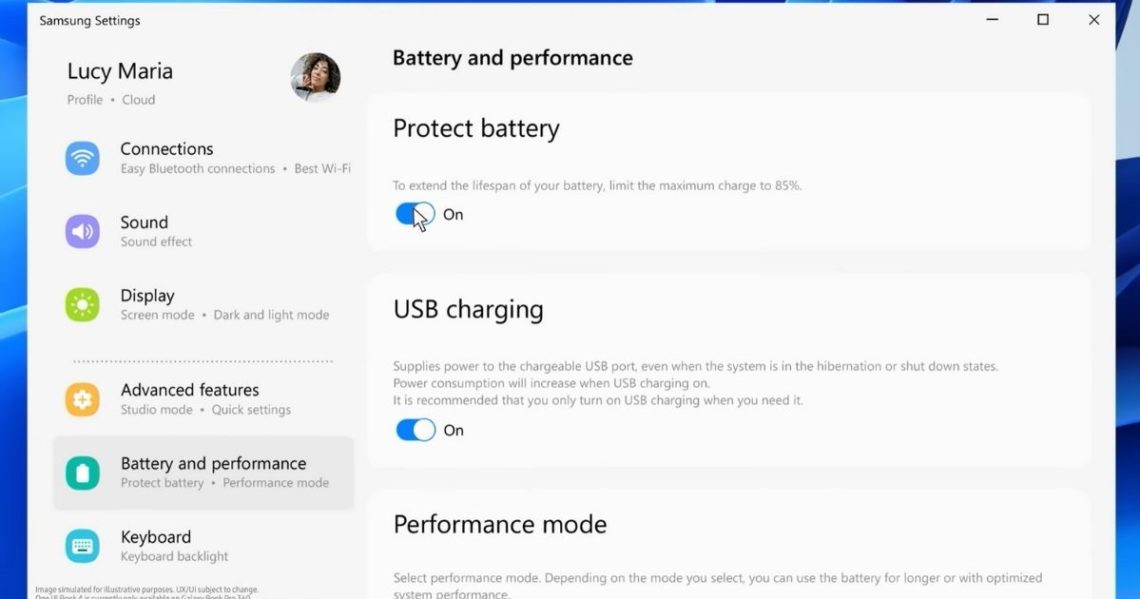This screenshot has height=599, width=1140.
Task: Click the Keyboard icon in the sidebar
Action: pos(82,545)
